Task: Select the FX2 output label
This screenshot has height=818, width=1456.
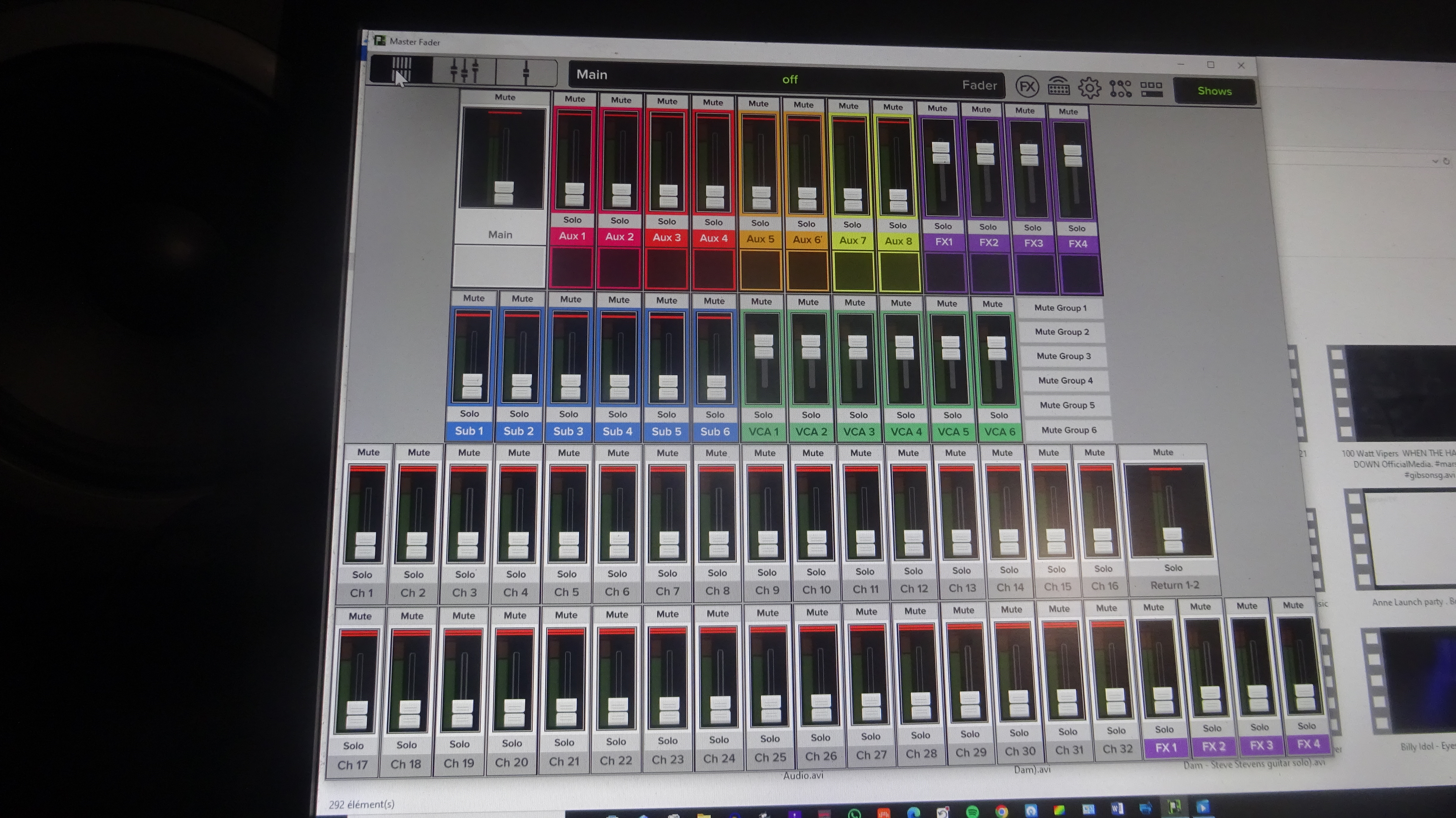Action: pyautogui.click(x=989, y=243)
